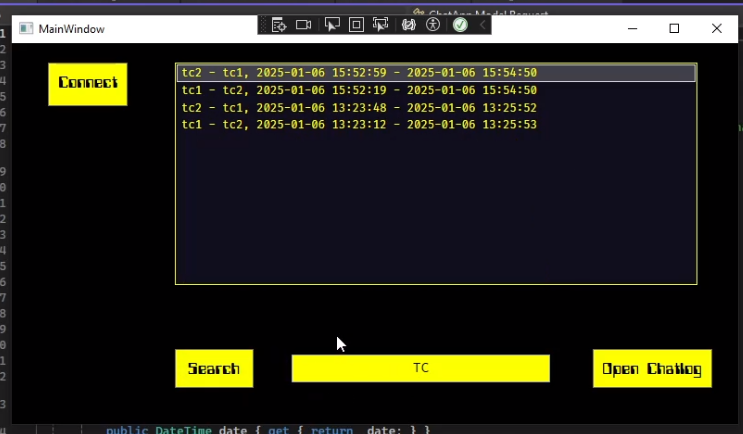
Task: Select chat entry tc1 - tc2 at 13:23:12
Action: click(435, 124)
